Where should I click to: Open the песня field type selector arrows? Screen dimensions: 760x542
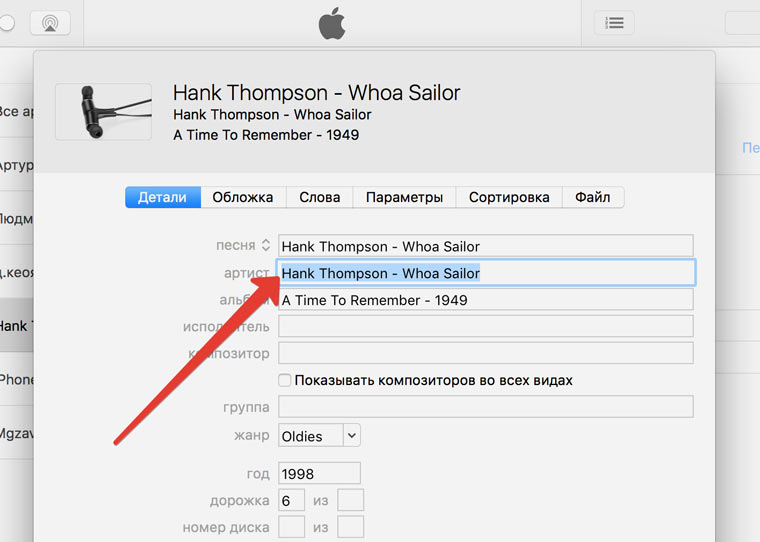tap(266, 245)
